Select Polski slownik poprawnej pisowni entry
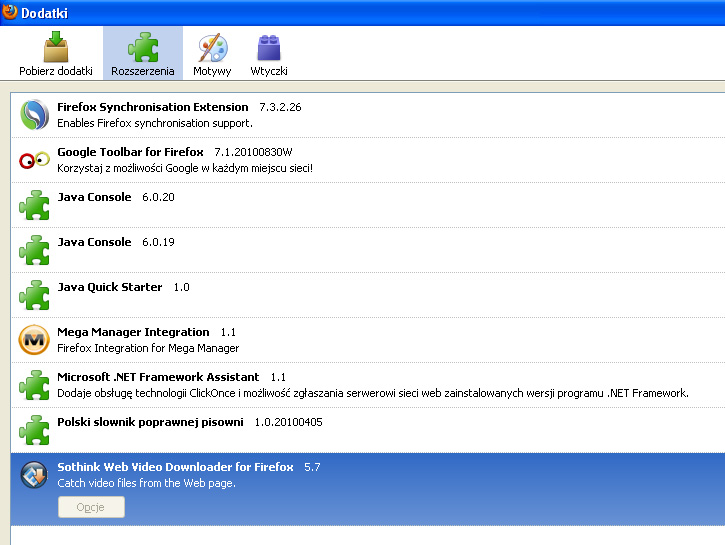This screenshot has height=545, width=725. pyautogui.click(x=150, y=422)
